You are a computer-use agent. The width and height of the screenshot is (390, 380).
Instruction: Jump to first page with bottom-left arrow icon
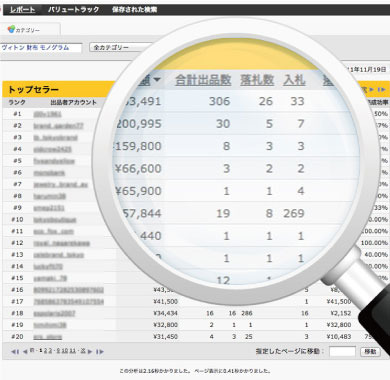tap(15, 351)
